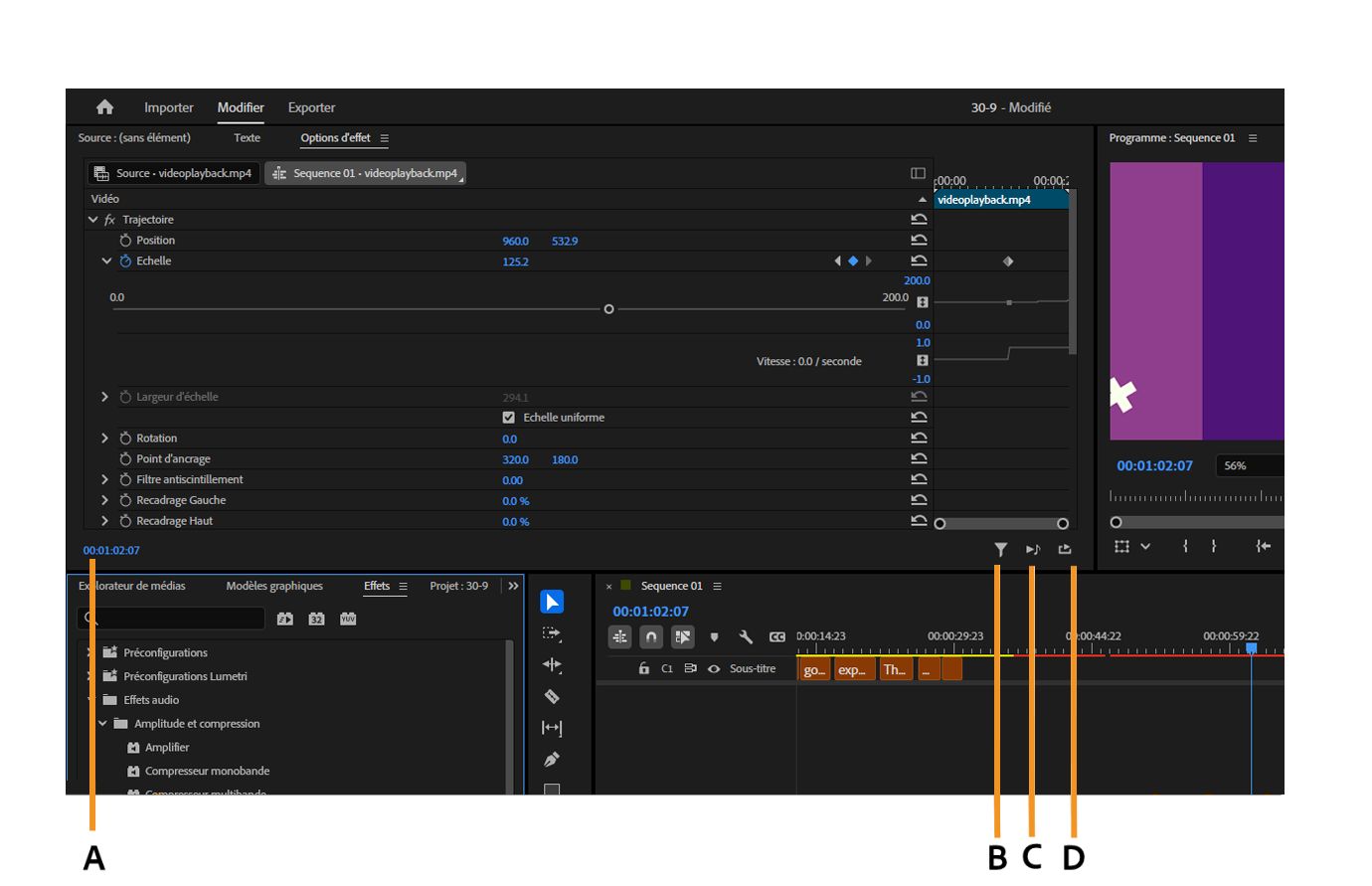Open the Importer workspace tab
Image resolution: width=1372 pixels, height=886 pixels.
[169, 107]
